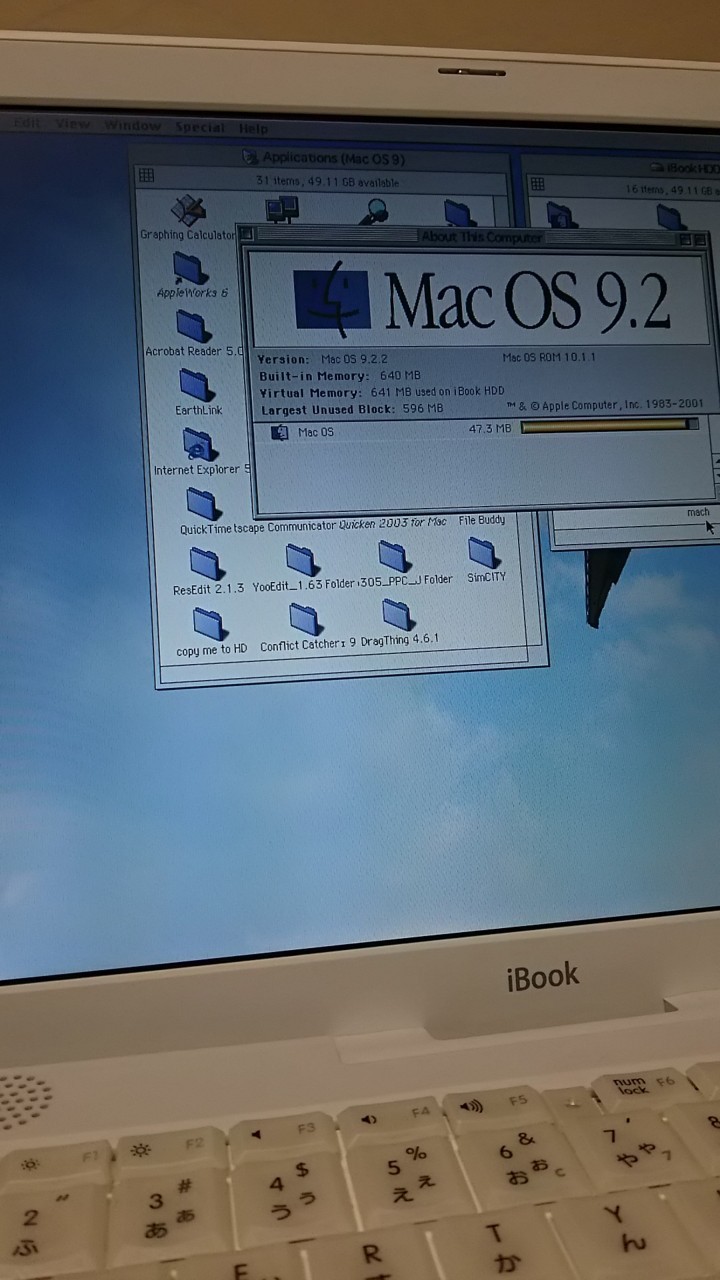Click the Version Mac OS 9.2.2 line
Image resolution: width=720 pixels, height=1280 pixels.
click(x=323, y=359)
